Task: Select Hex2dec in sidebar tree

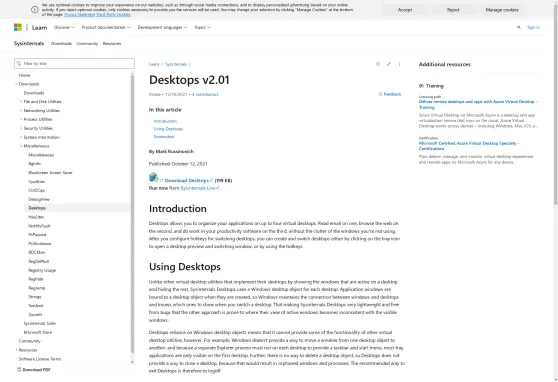Action: [x=36, y=217]
